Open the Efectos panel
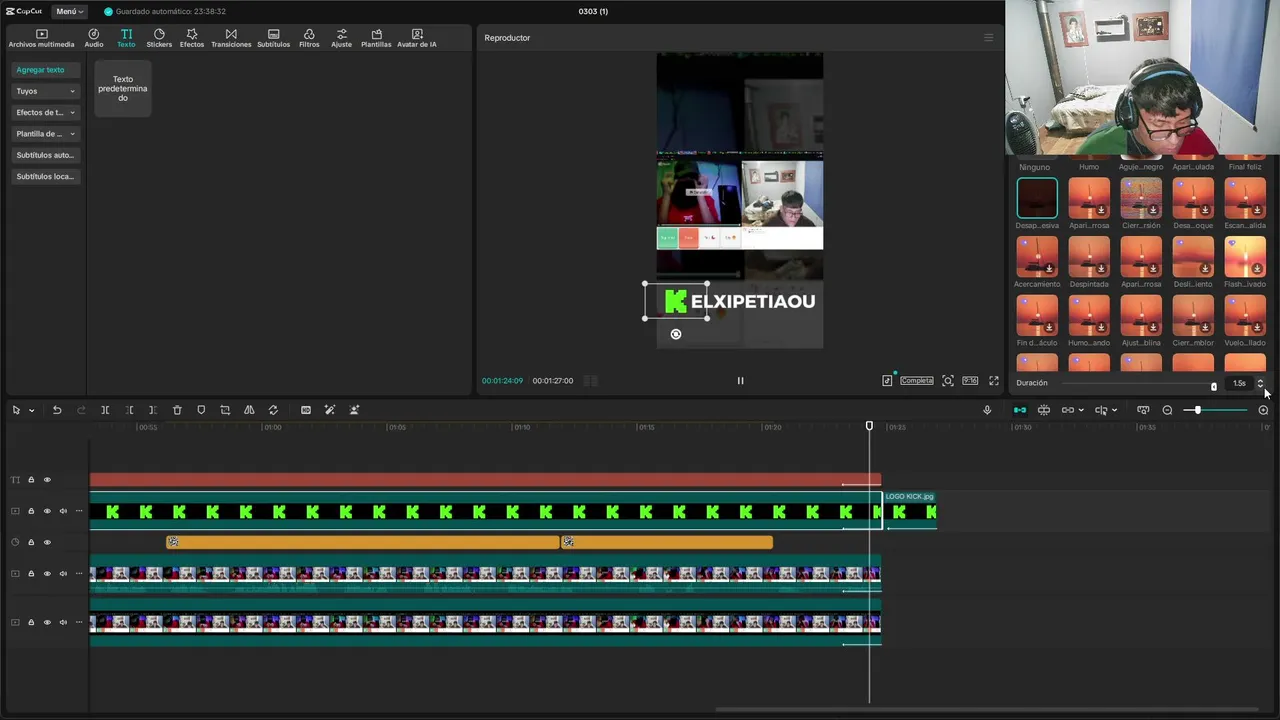The image size is (1280, 720). (x=192, y=38)
